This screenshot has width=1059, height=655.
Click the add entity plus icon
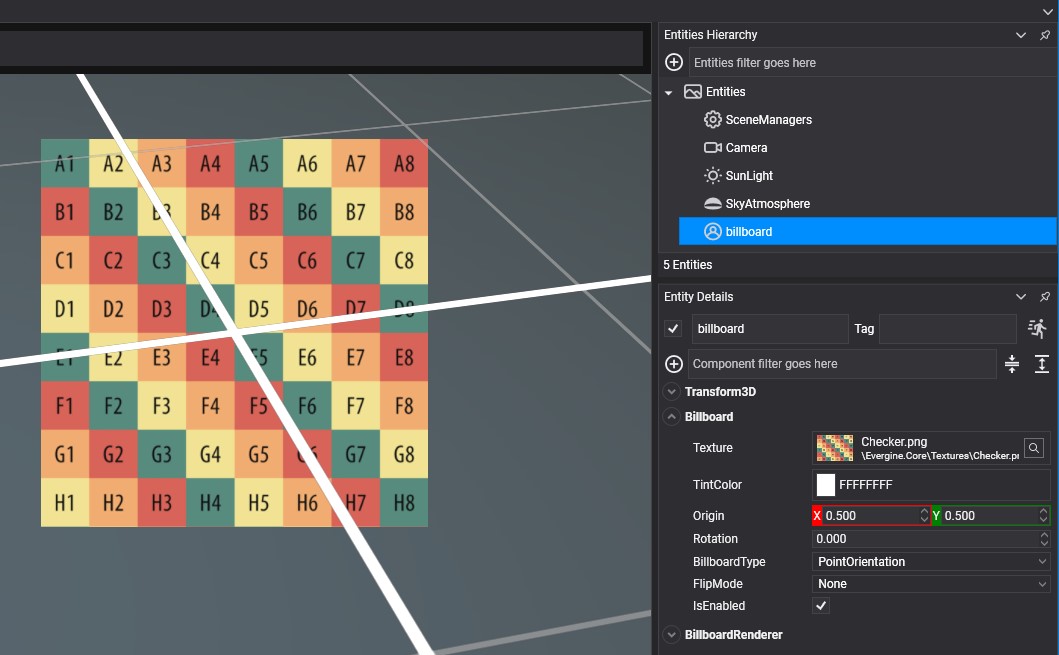(x=674, y=62)
